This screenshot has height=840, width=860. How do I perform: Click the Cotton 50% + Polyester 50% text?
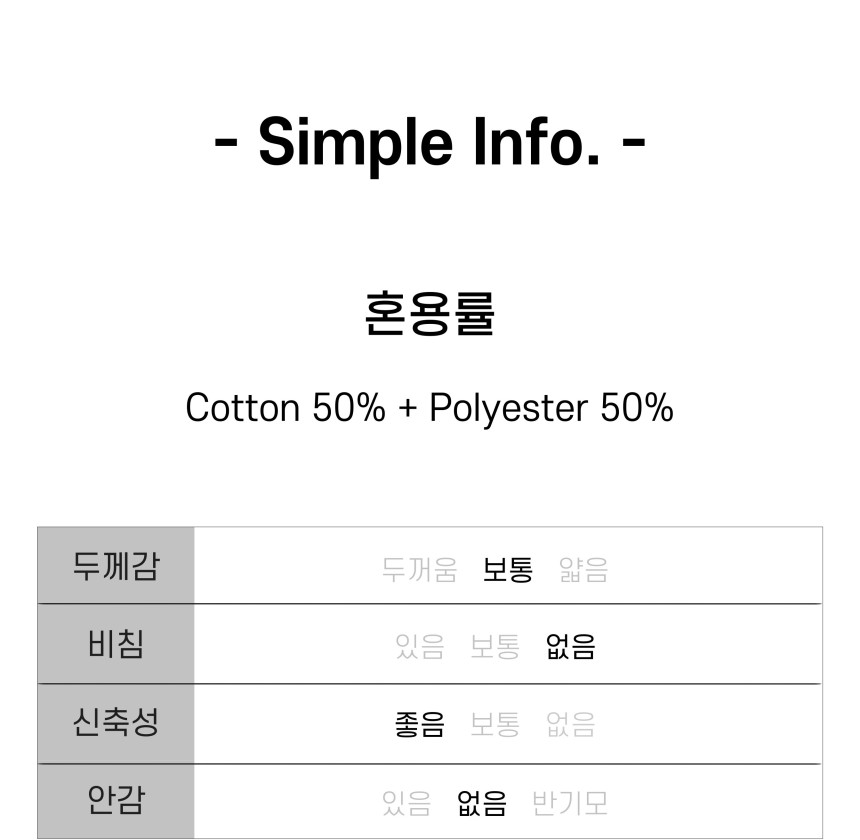click(x=429, y=408)
